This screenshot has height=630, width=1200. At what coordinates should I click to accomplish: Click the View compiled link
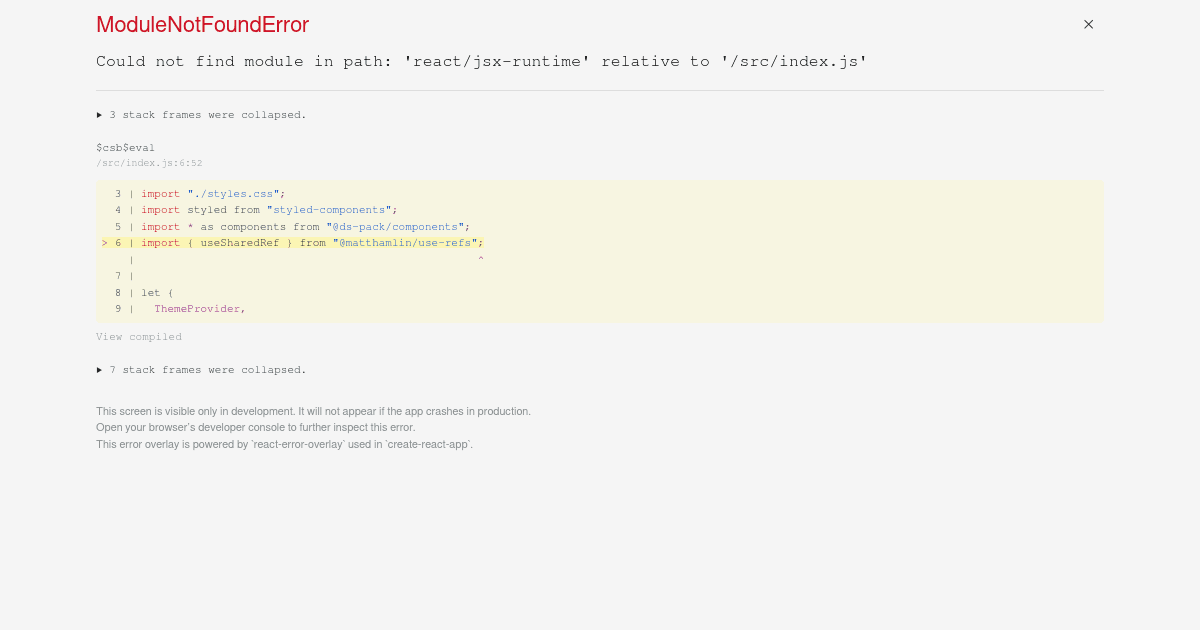(138, 337)
